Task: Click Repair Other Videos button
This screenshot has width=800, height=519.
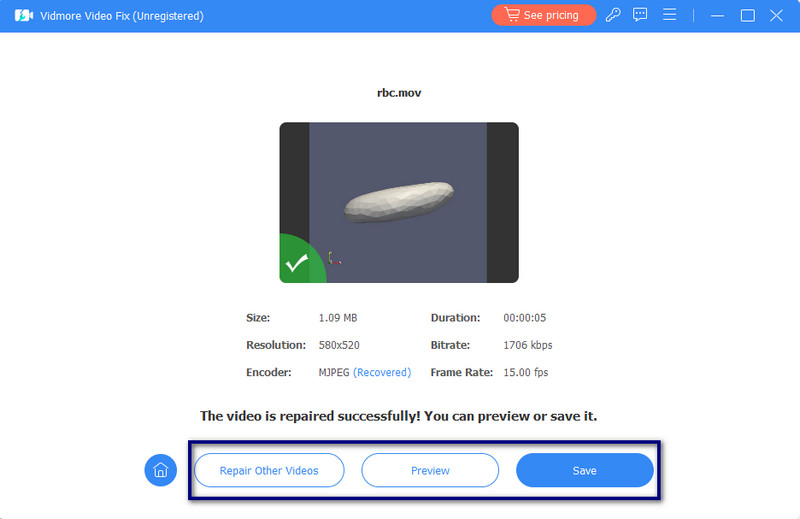Action: [269, 470]
